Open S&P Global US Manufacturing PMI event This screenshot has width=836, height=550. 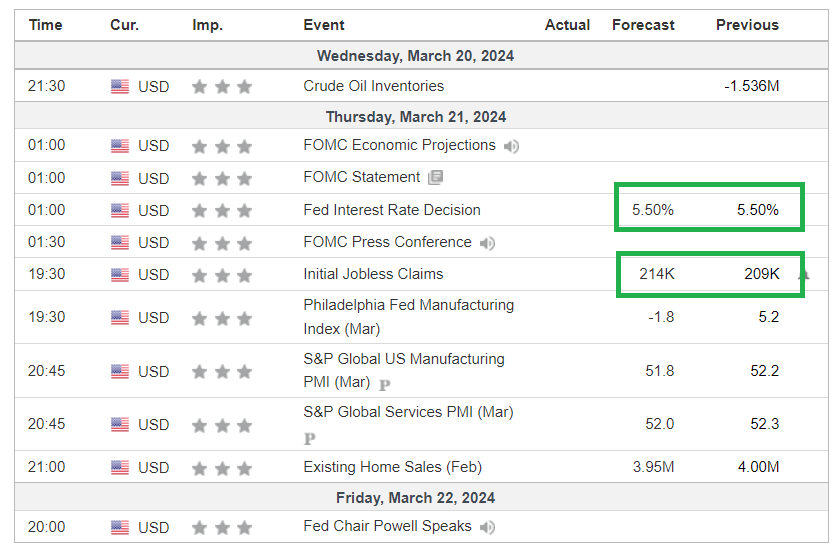pos(404,370)
